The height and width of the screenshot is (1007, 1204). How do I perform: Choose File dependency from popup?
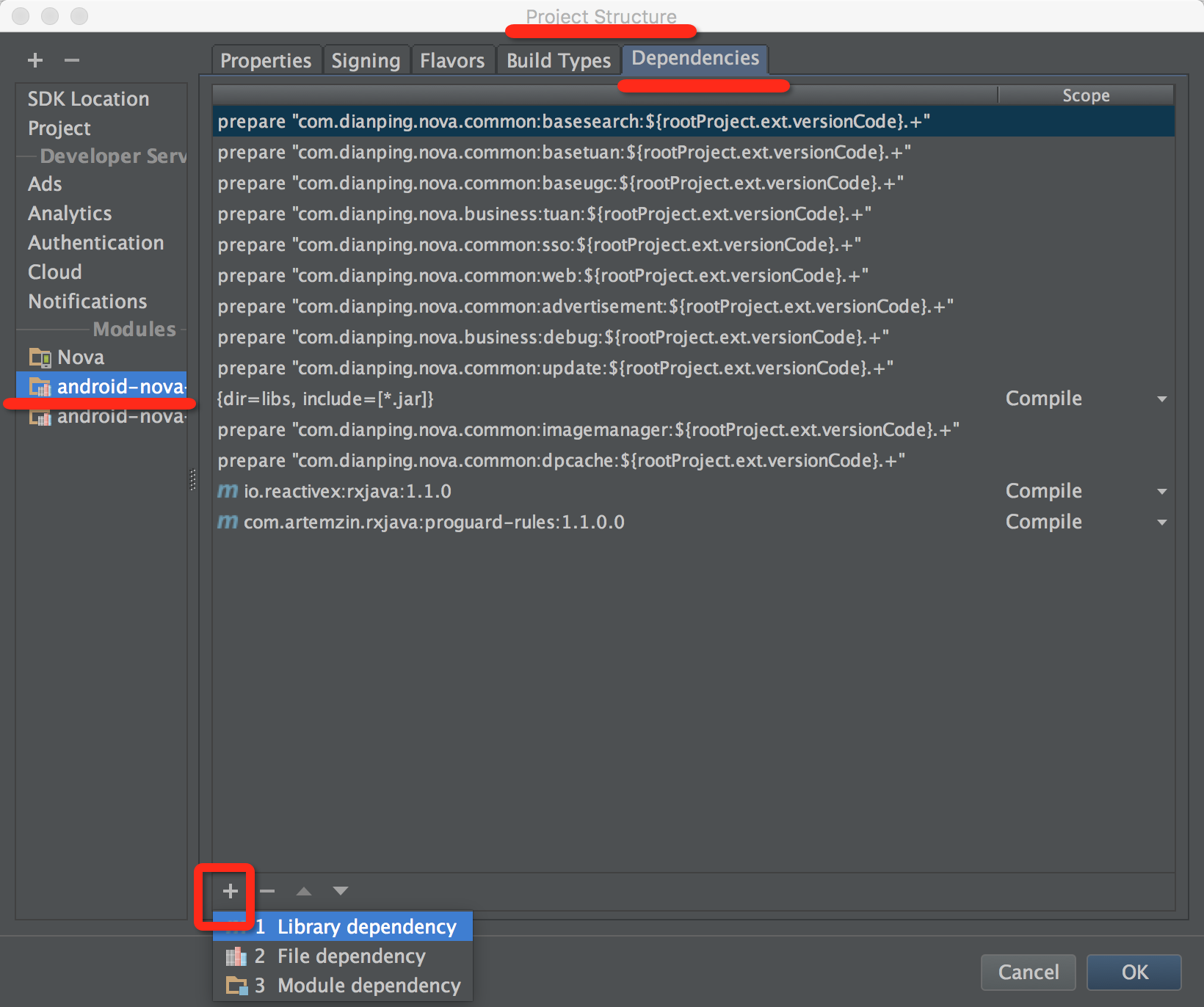point(343,956)
